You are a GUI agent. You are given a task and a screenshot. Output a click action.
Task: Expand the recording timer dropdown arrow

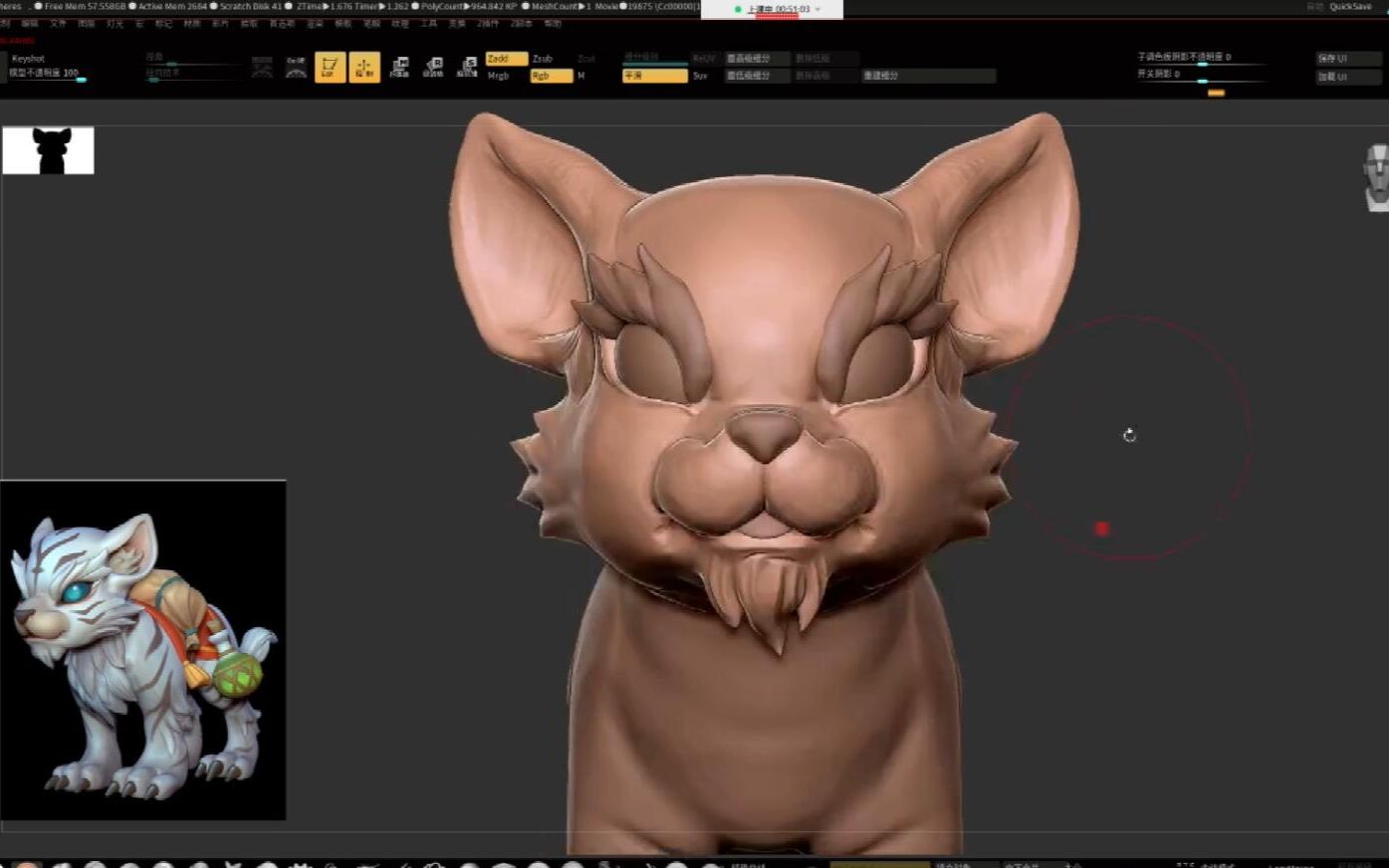818,9
